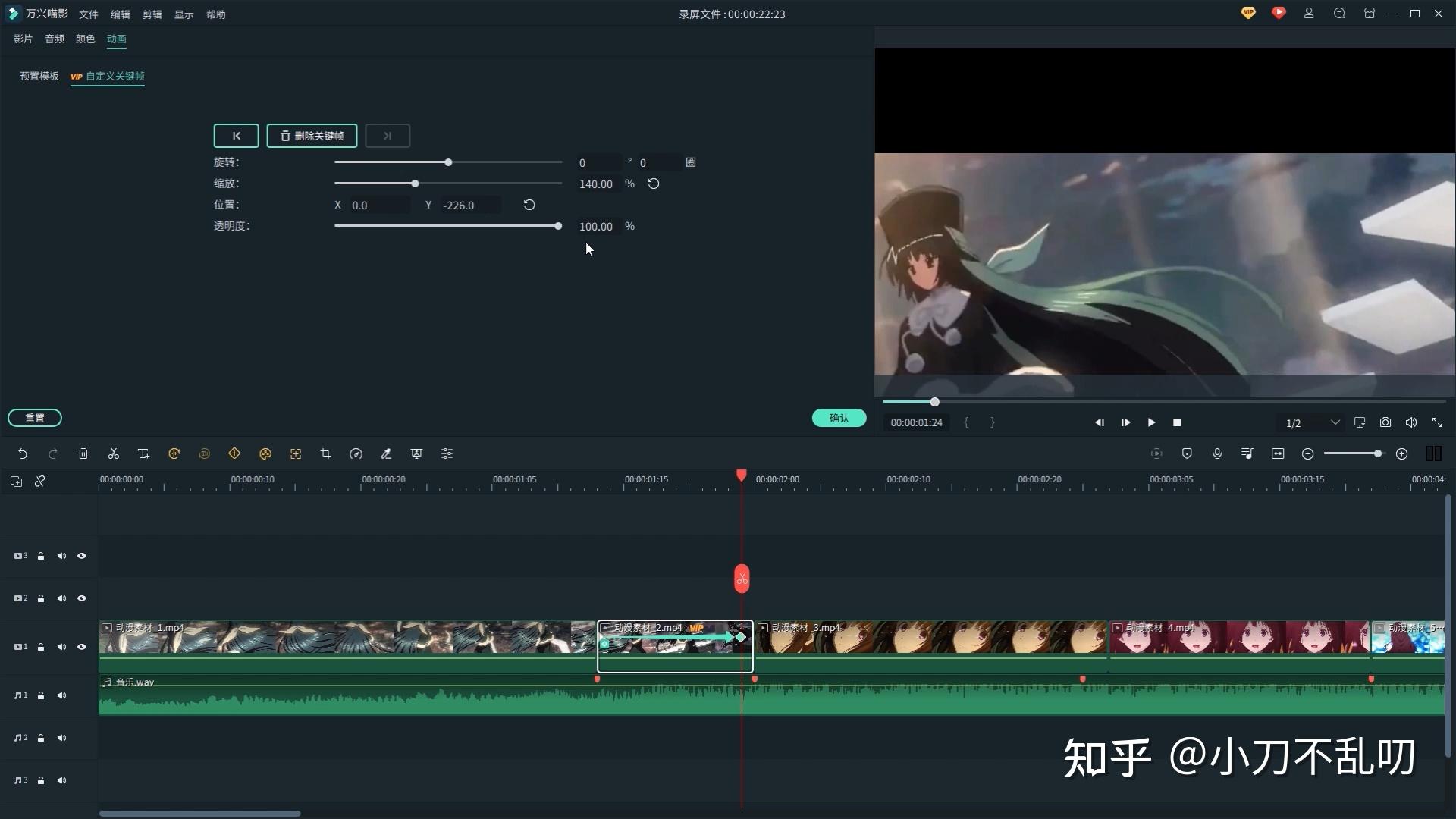
Task: Adjust the 缩放 scale slider handle
Action: (415, 184)
